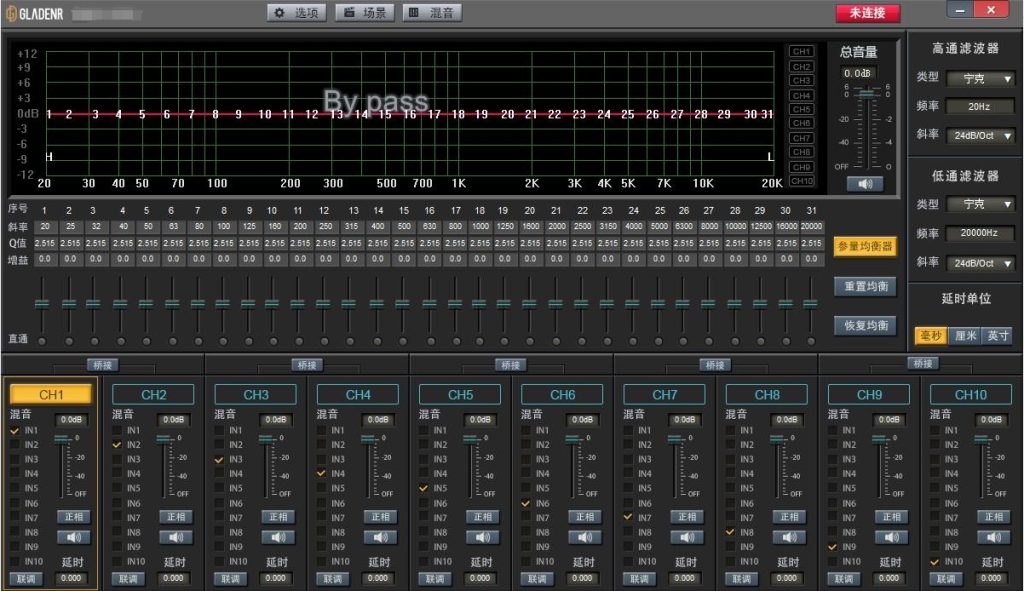Click the low-pass 频率 20000Hz field
Image resolution: width=1024 pixels, height=591 pixels.
click(x=979, y=233)
